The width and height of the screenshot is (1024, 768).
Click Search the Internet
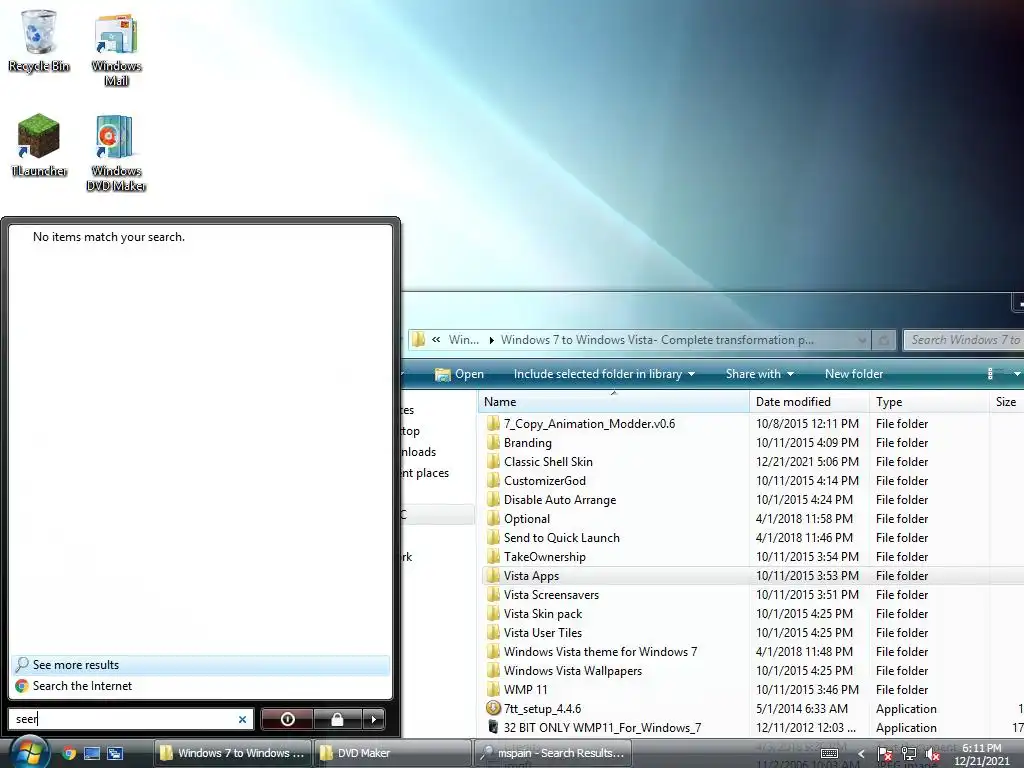(x=200, y=686)
